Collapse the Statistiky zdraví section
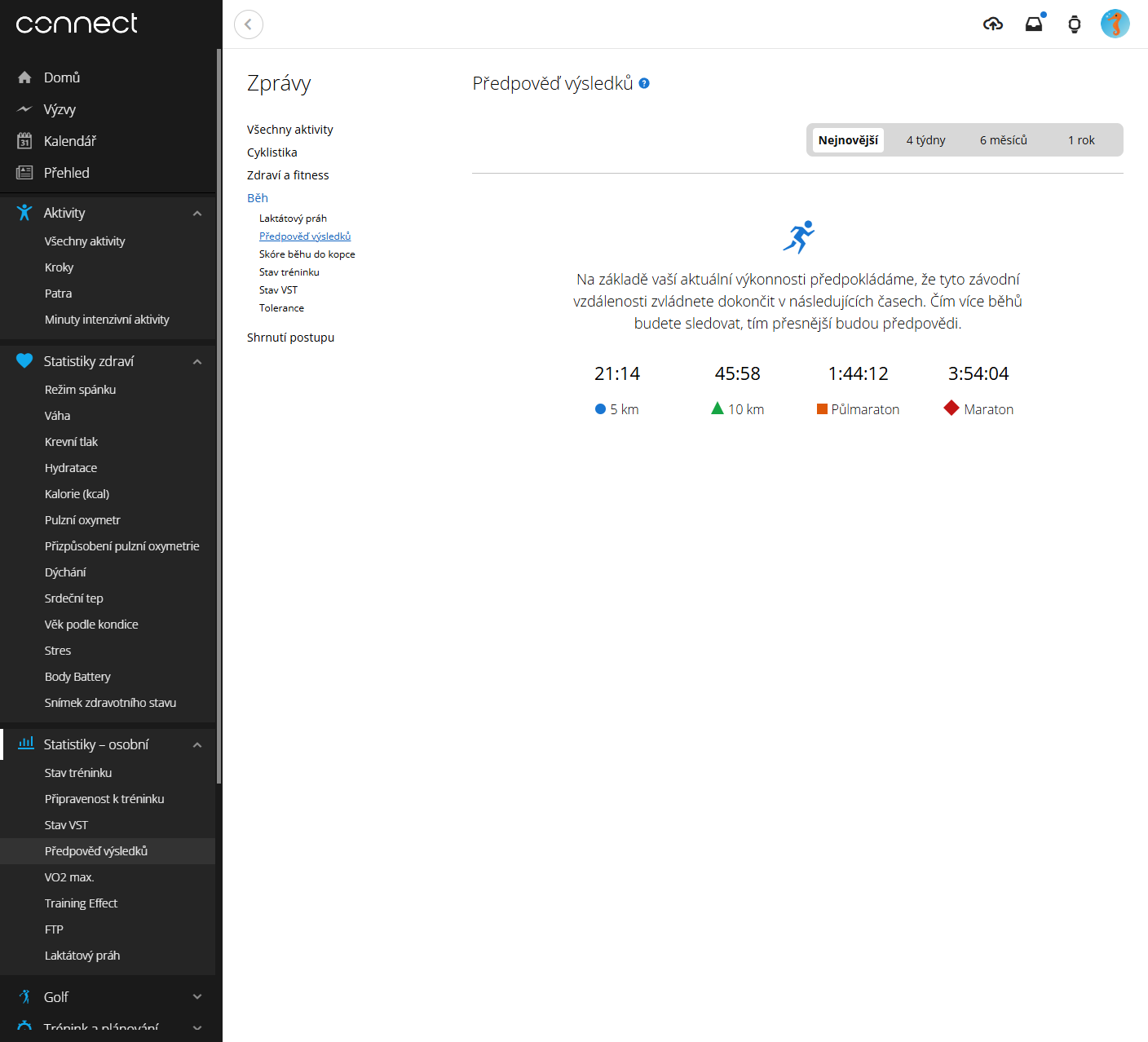The height and width of the screenshot is (1042, 1148). [196, 362]
